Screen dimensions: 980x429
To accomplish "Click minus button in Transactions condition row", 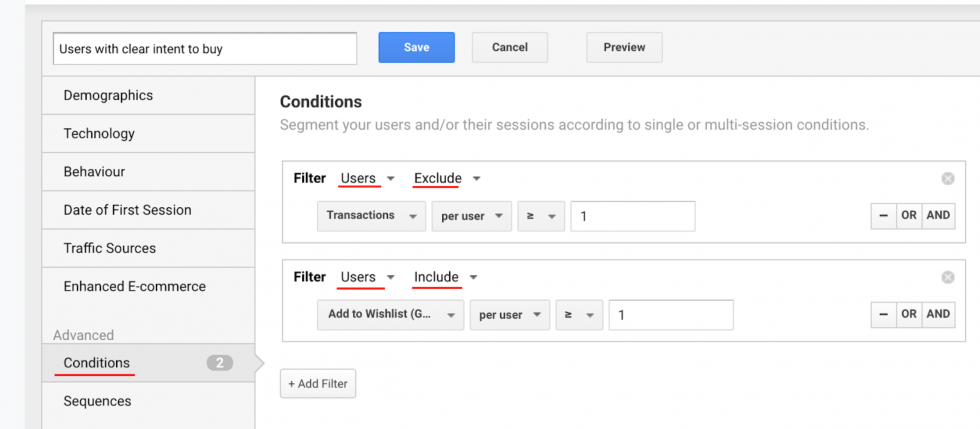I will pos(883,216).
